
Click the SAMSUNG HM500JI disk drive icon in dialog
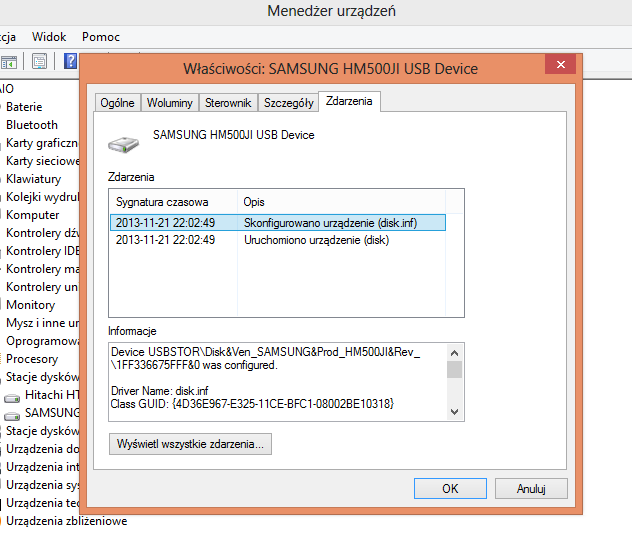click(x=123, y=144)
